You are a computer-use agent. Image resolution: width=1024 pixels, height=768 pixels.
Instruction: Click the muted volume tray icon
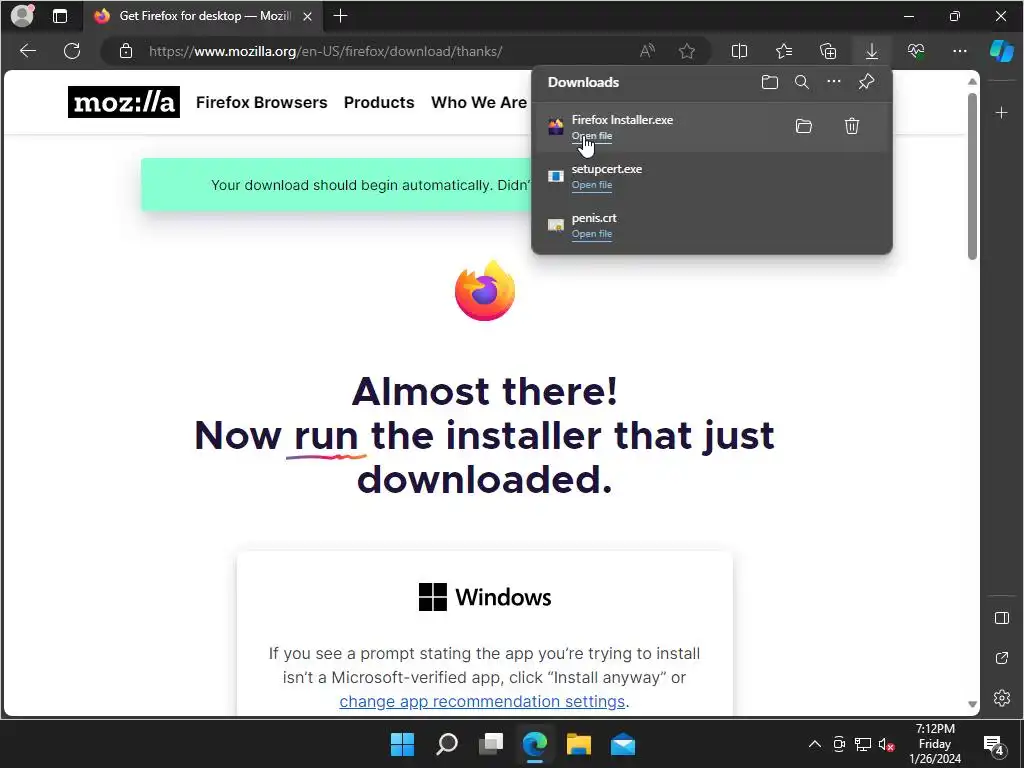(x=886, y=744)
